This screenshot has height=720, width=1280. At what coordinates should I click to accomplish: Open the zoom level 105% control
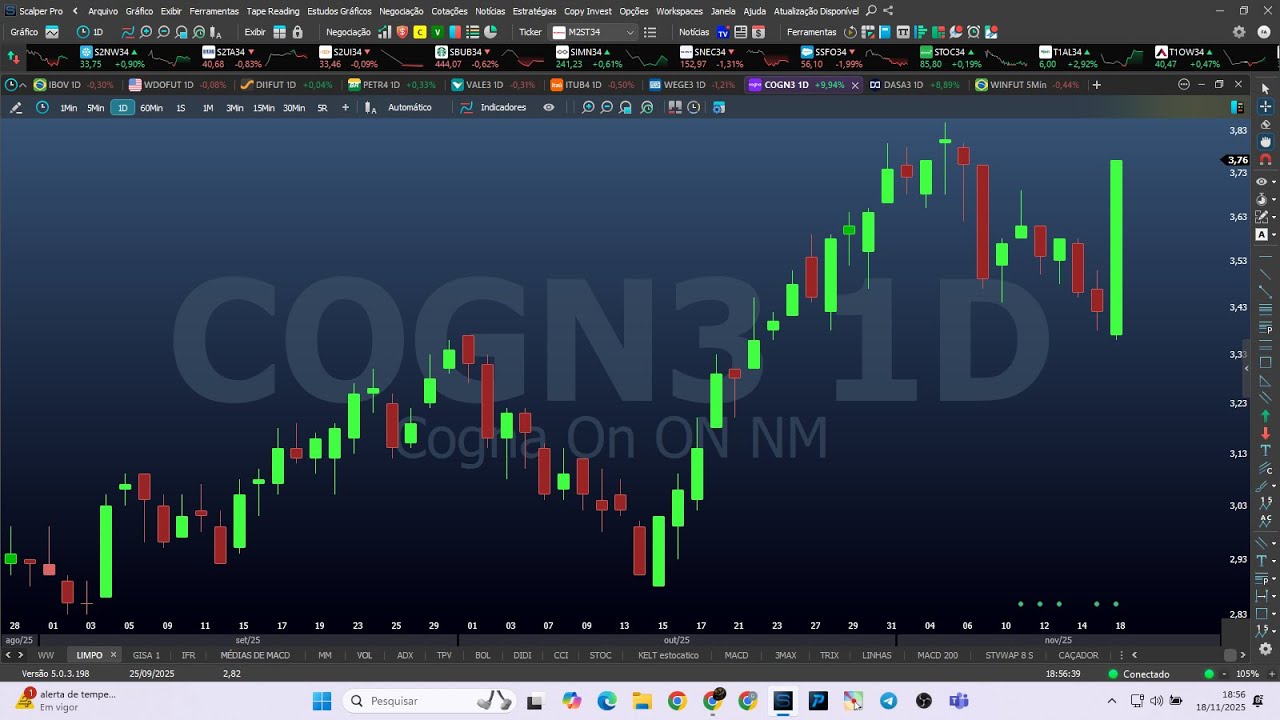[1247, 674]
